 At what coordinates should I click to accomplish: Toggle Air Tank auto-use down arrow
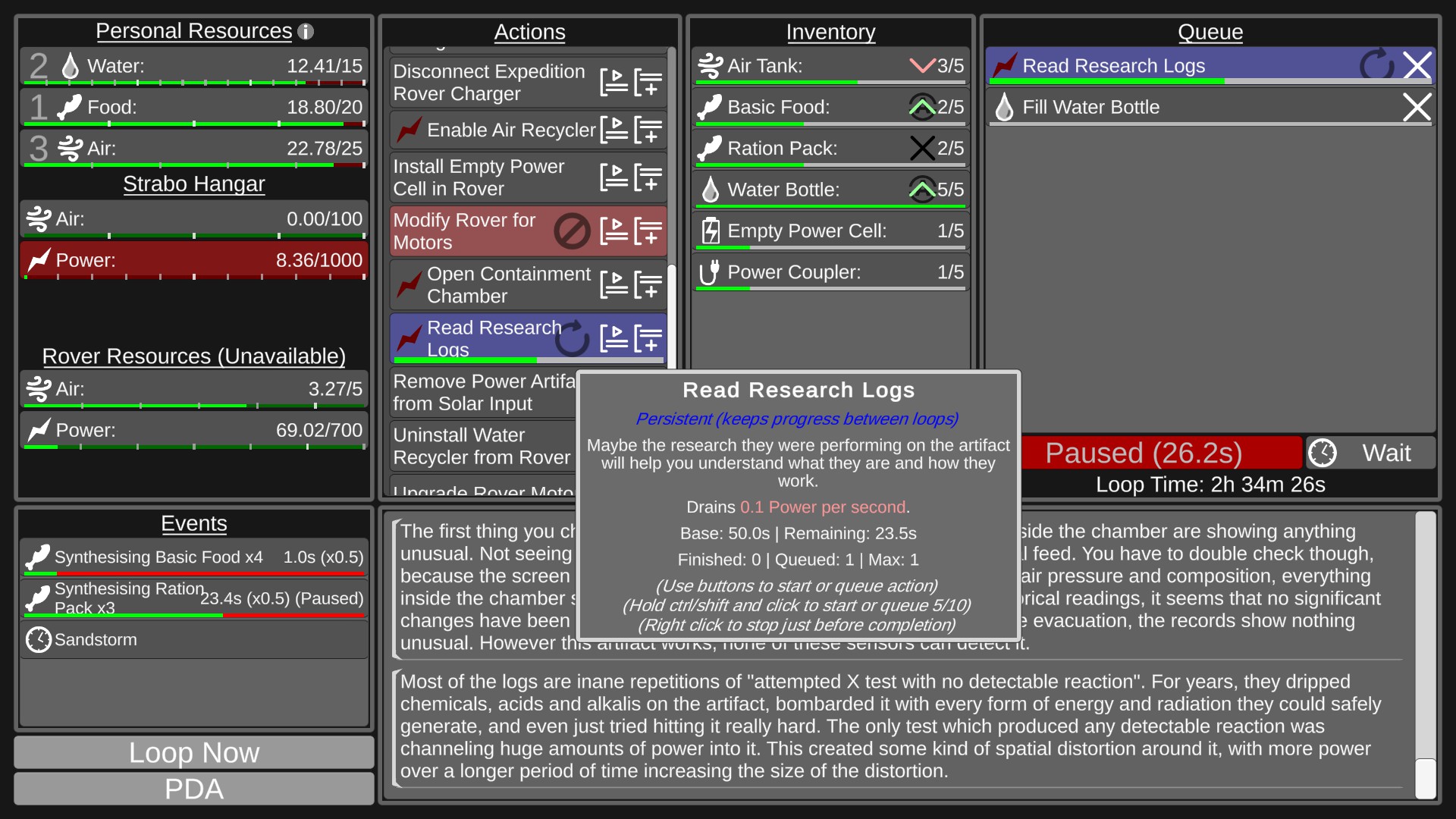(922, 65)
